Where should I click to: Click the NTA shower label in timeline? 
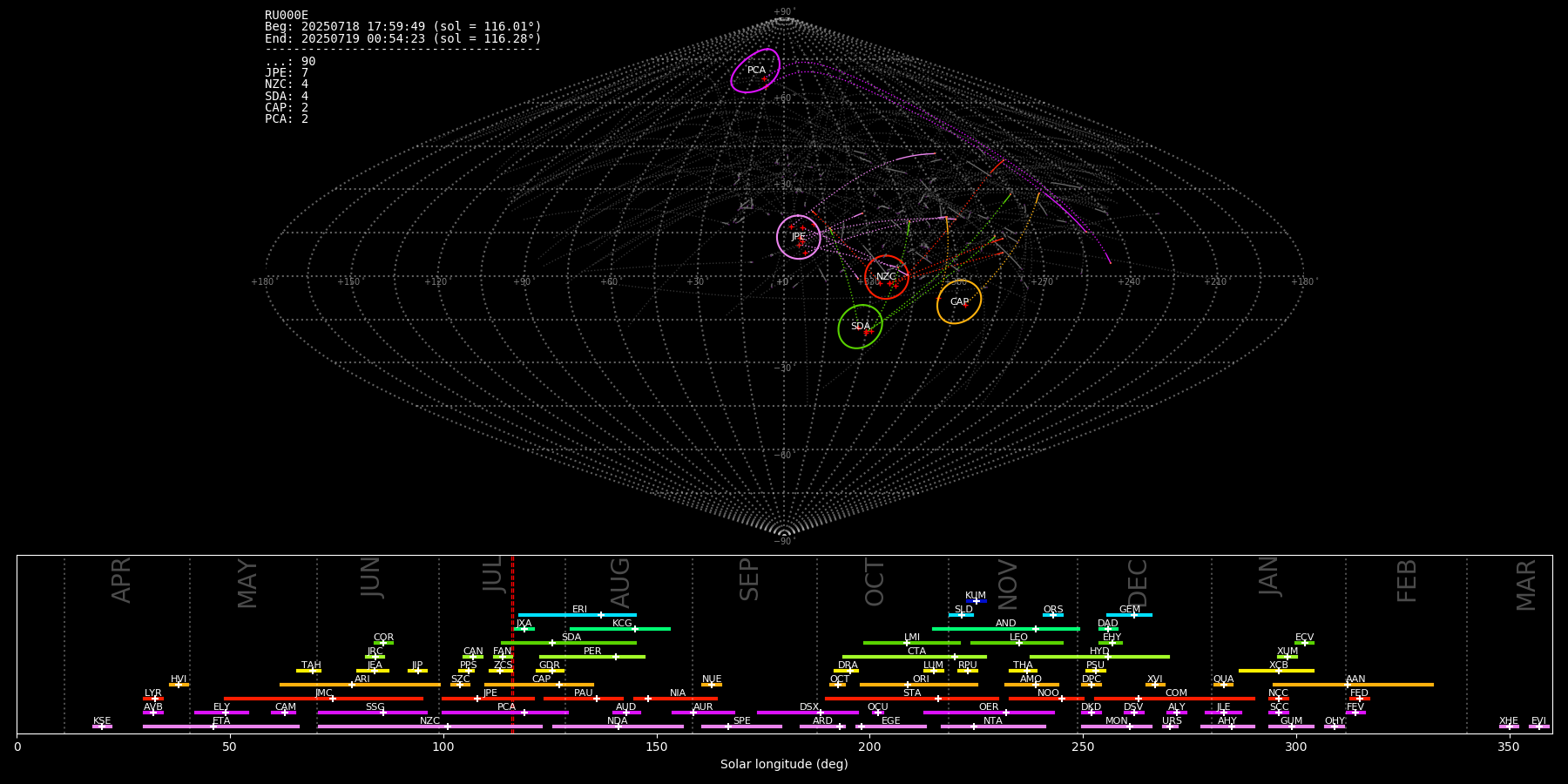coord(993,721)
